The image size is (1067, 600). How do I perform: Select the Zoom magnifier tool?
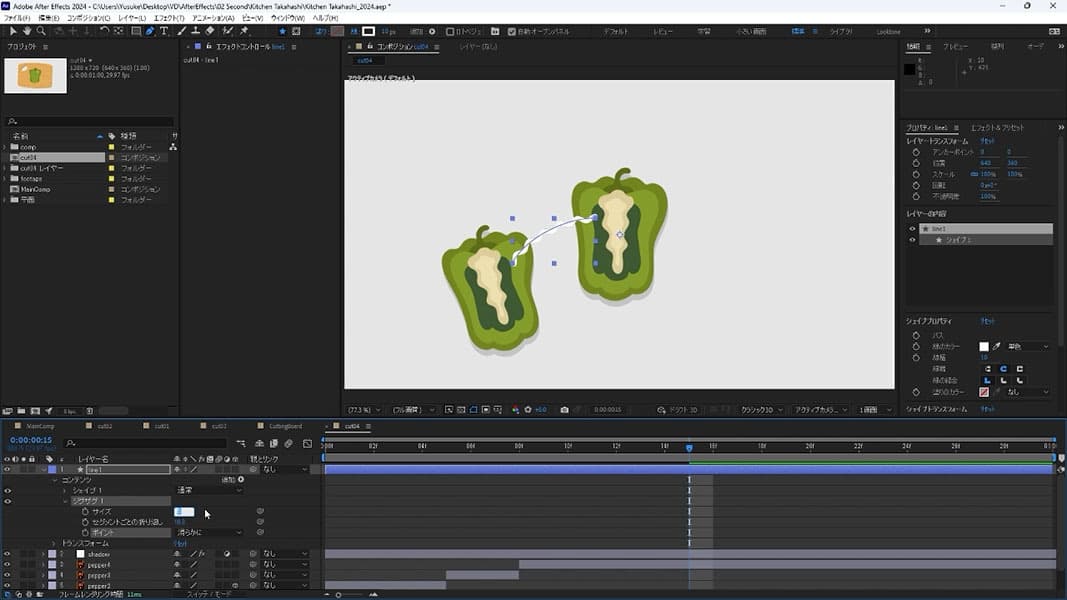(x=41, y=31)
